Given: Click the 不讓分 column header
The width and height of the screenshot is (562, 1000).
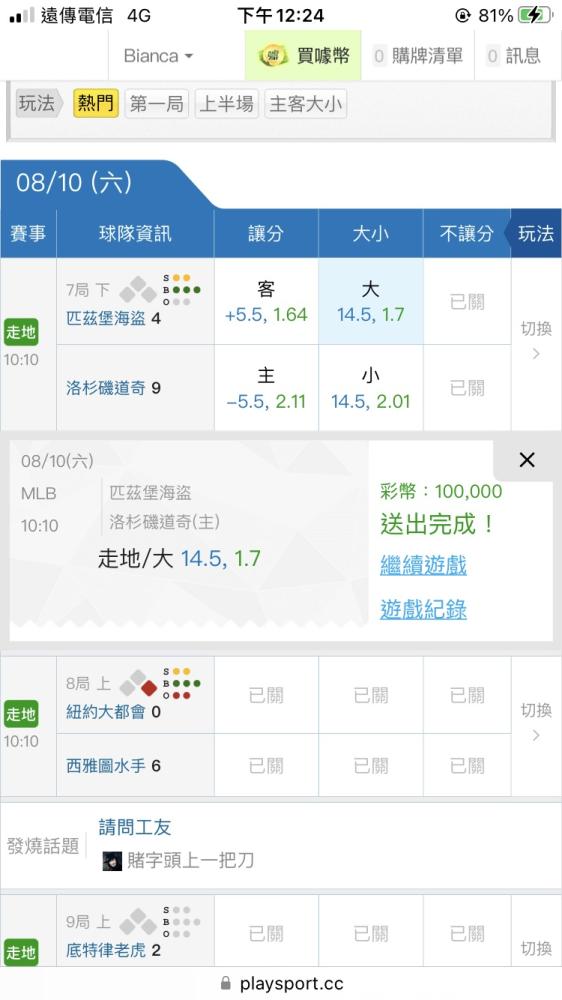Looking at the screenshot, I should (467, 233).
